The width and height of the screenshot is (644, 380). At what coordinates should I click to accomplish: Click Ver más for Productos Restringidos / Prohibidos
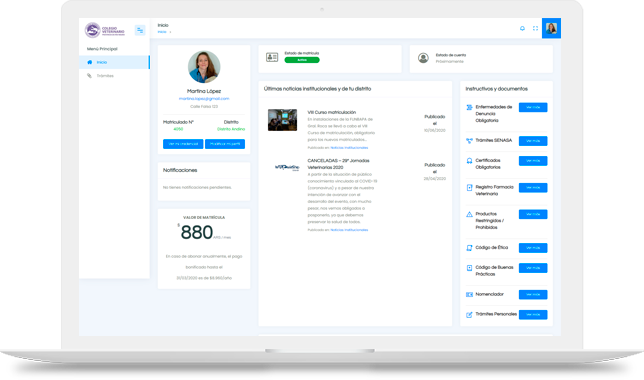[x=533, y=214]
